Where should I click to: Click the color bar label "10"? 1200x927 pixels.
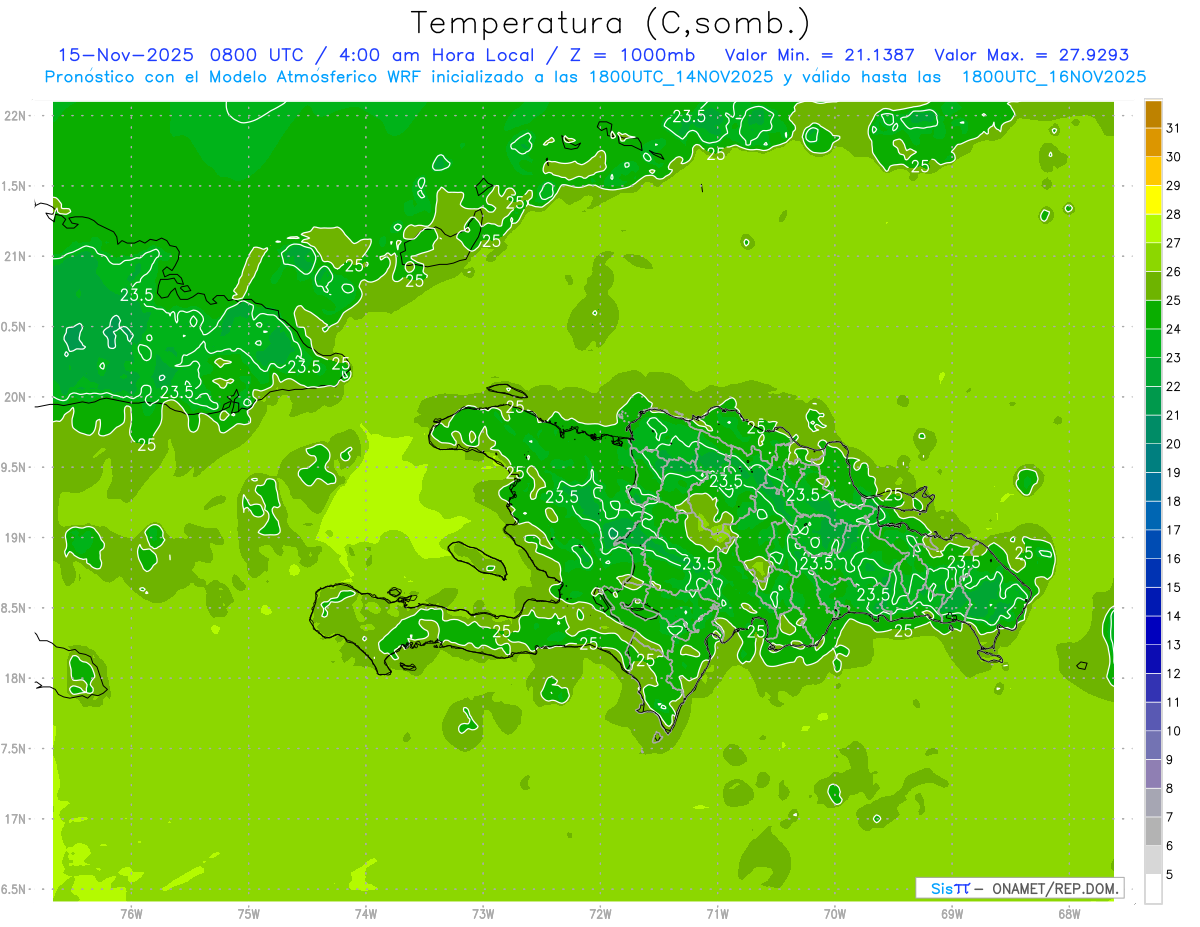1173,731
